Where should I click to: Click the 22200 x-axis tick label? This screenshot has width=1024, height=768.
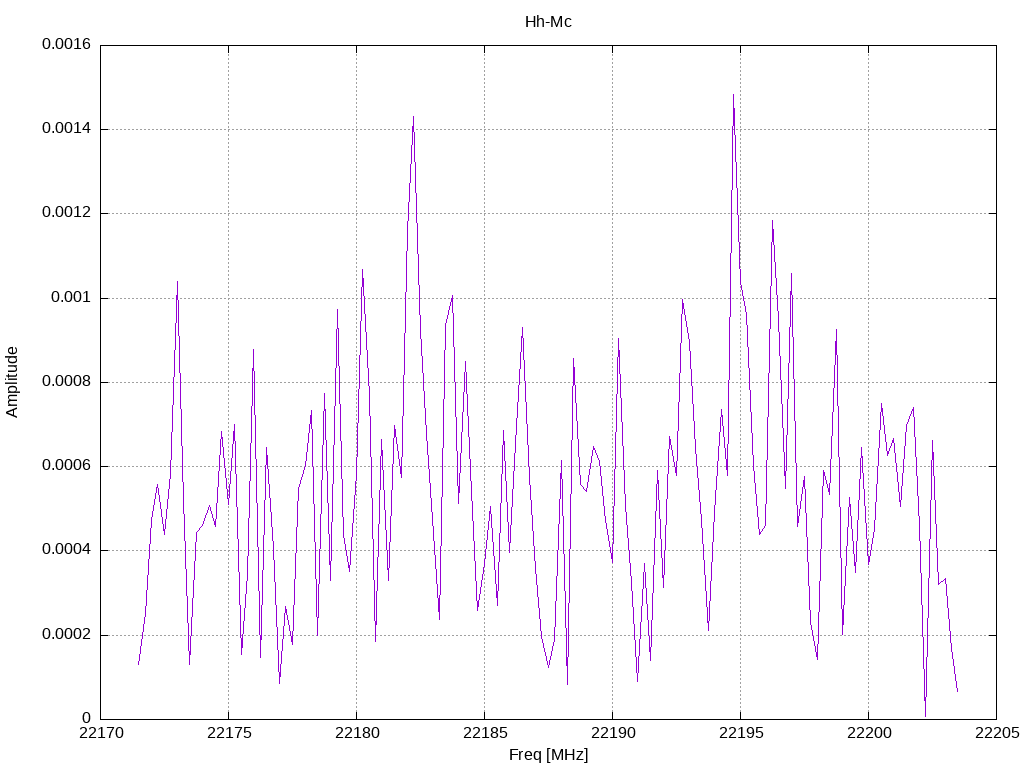pos(869,733)
